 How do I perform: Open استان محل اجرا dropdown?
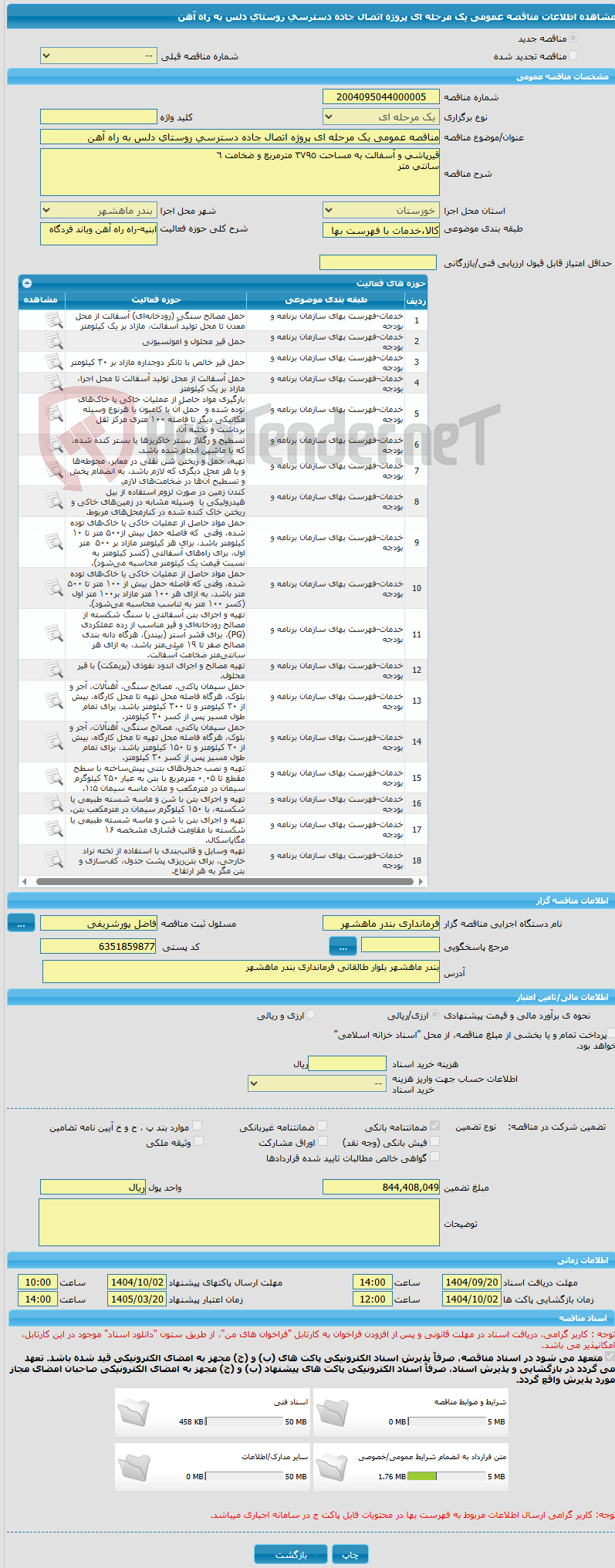(381, 210)
